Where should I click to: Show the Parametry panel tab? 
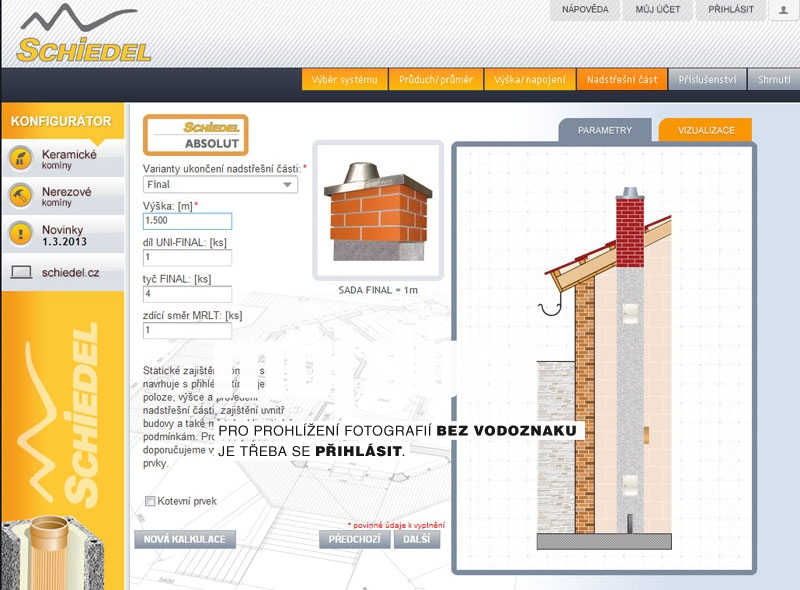(x=605, y=130)
